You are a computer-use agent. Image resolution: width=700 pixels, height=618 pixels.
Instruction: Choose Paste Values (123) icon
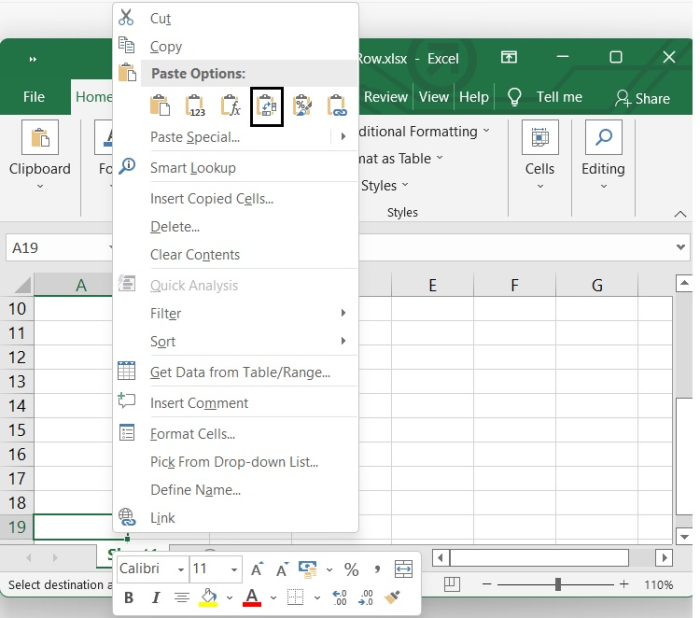point(195,105)
